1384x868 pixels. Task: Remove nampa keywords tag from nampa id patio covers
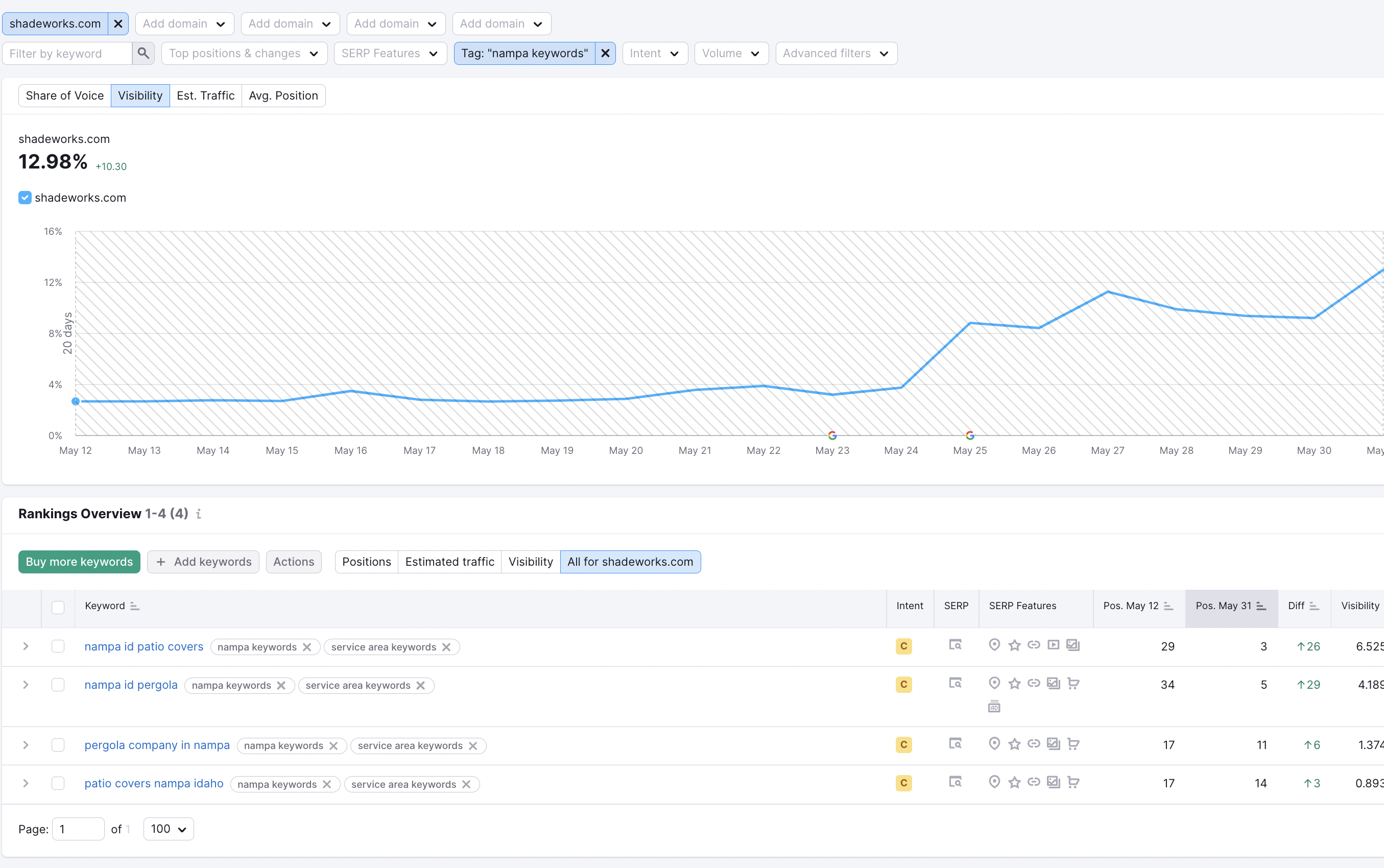pyautogui.click(x=307, y=647)
